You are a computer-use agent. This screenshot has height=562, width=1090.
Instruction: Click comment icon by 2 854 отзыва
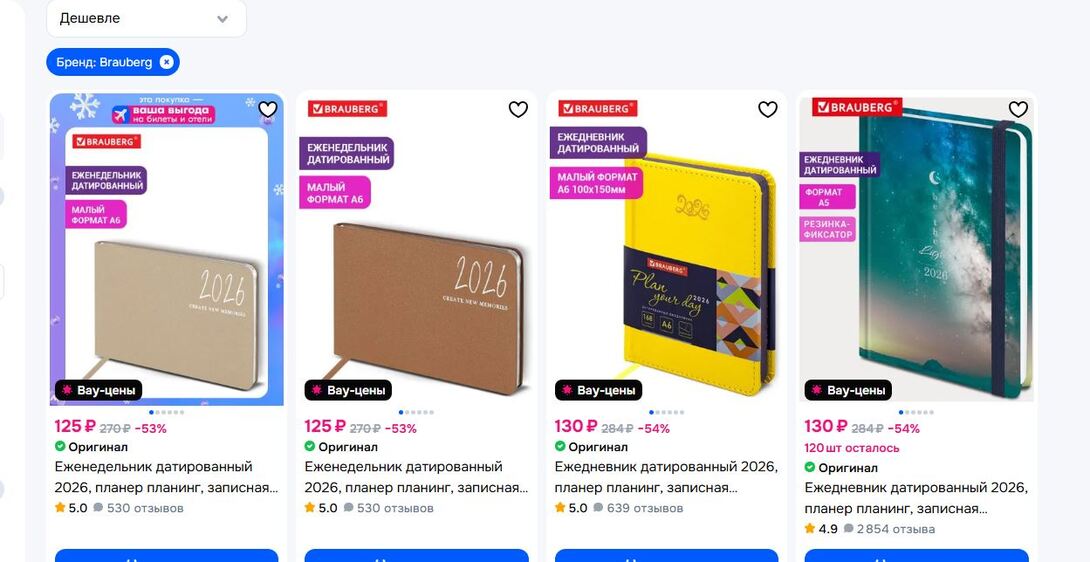pyautogui.click(x=848, y=529)
